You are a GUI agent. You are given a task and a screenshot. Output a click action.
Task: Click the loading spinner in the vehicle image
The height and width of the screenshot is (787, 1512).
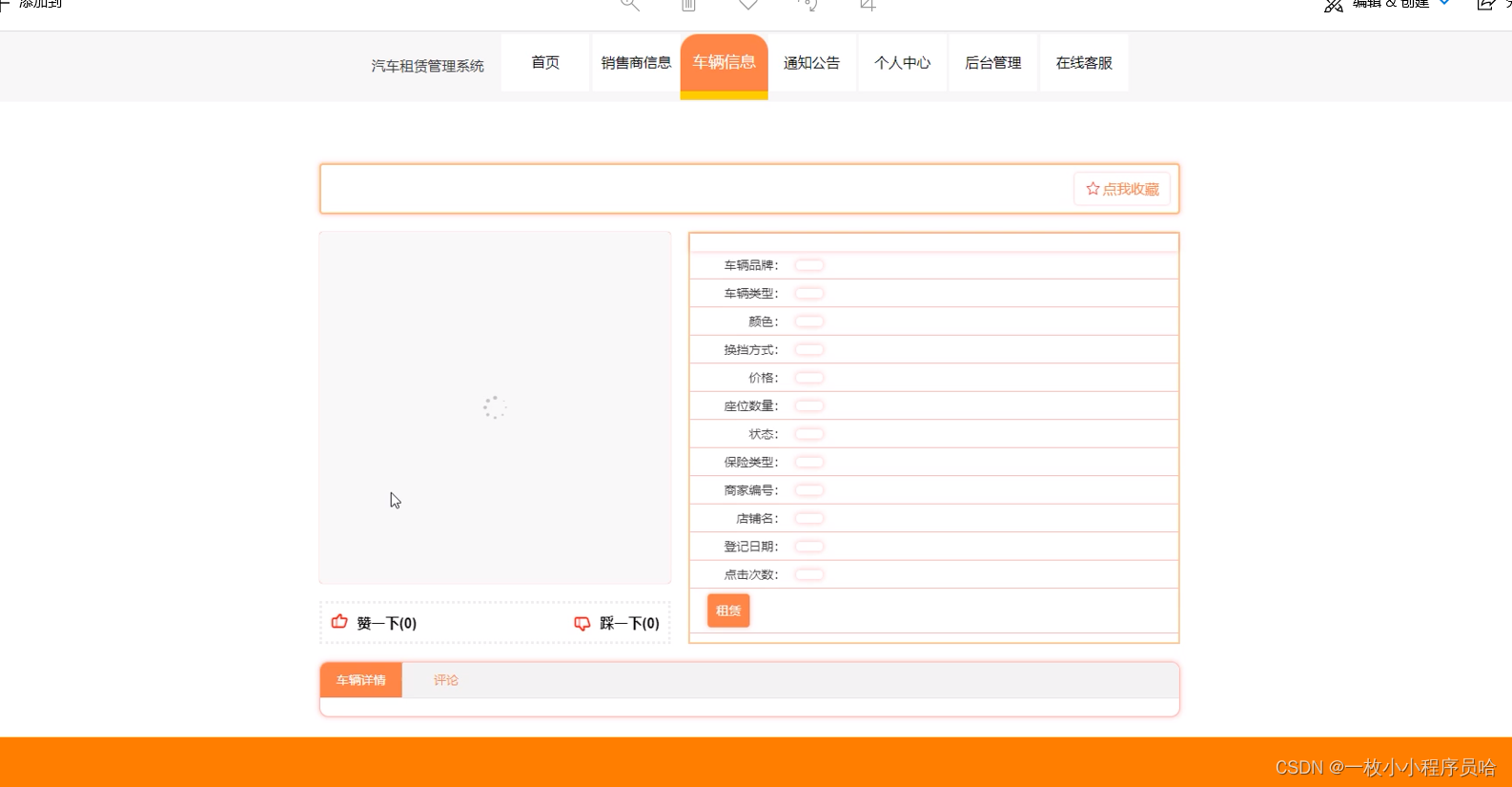coord(494,407)
